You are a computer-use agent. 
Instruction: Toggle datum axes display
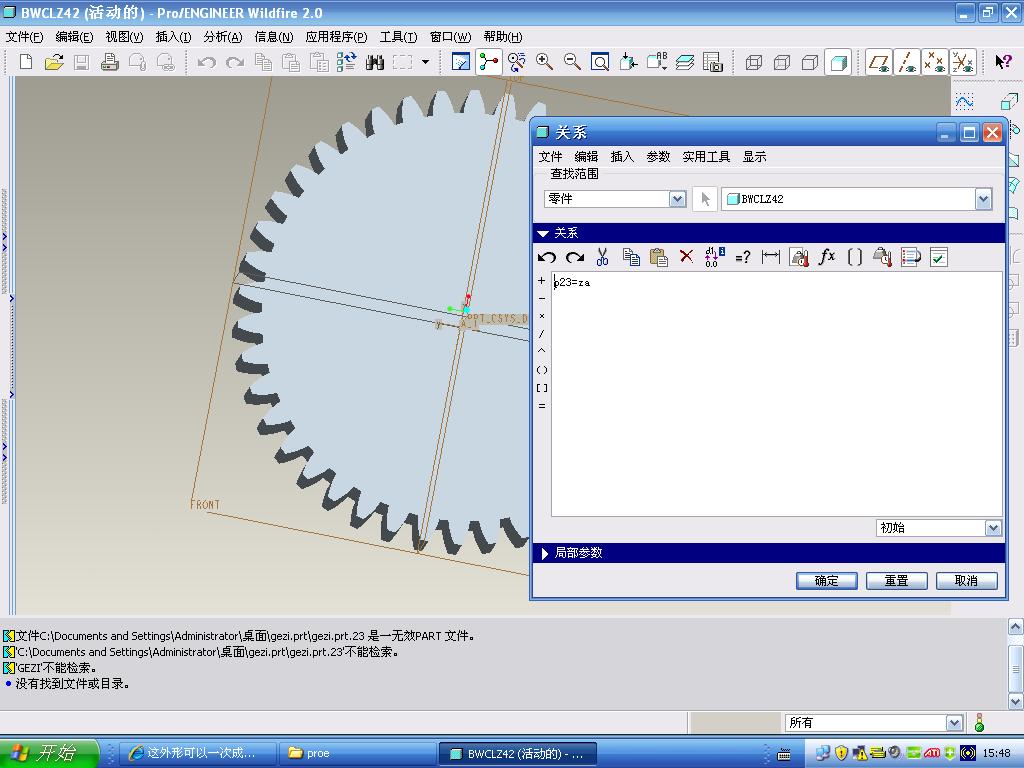tap(907, 62)
